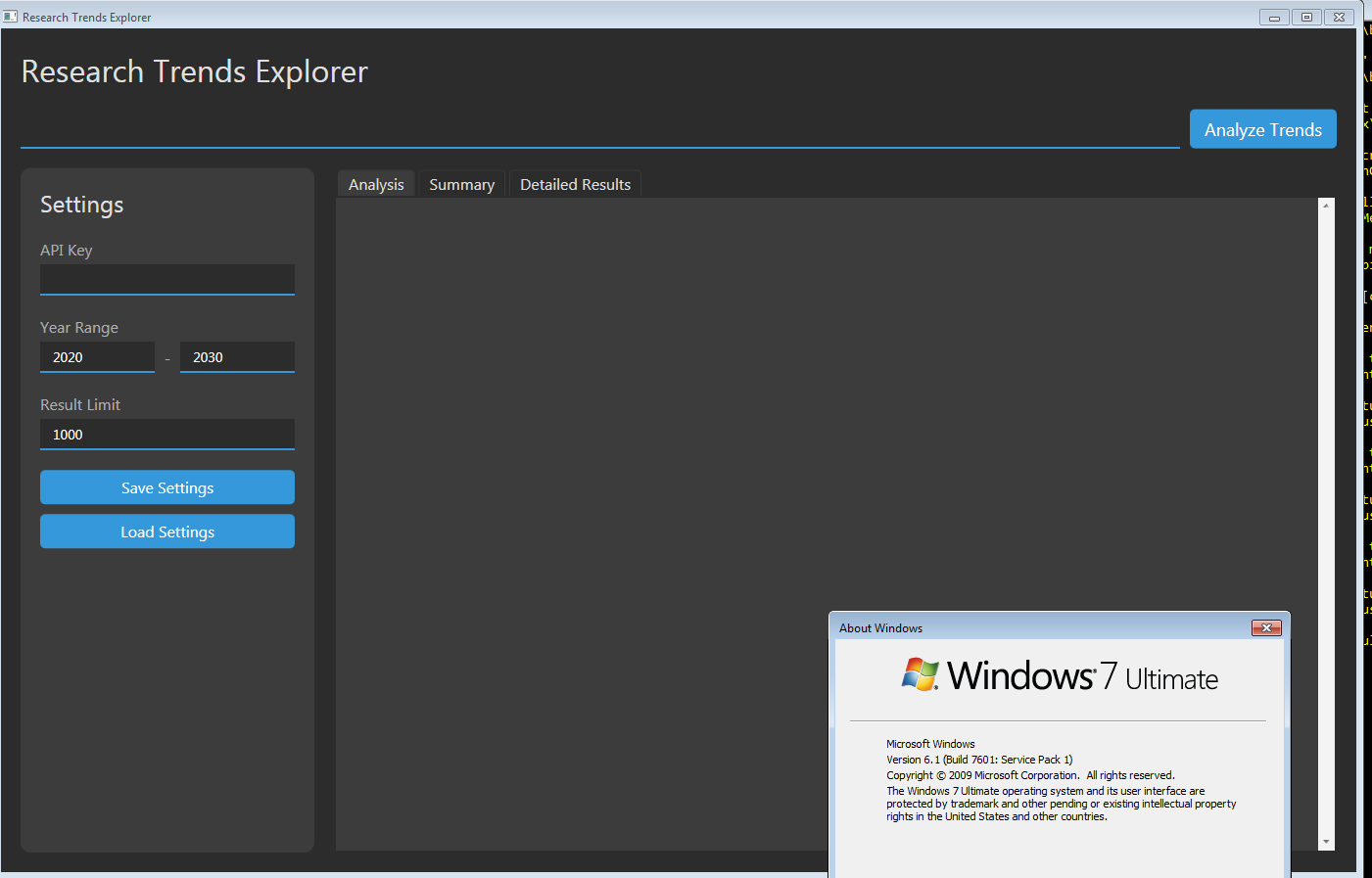Switch to the Analysis tab
The width and height of the screenshot is (1372, 878).
pos(376,184)
